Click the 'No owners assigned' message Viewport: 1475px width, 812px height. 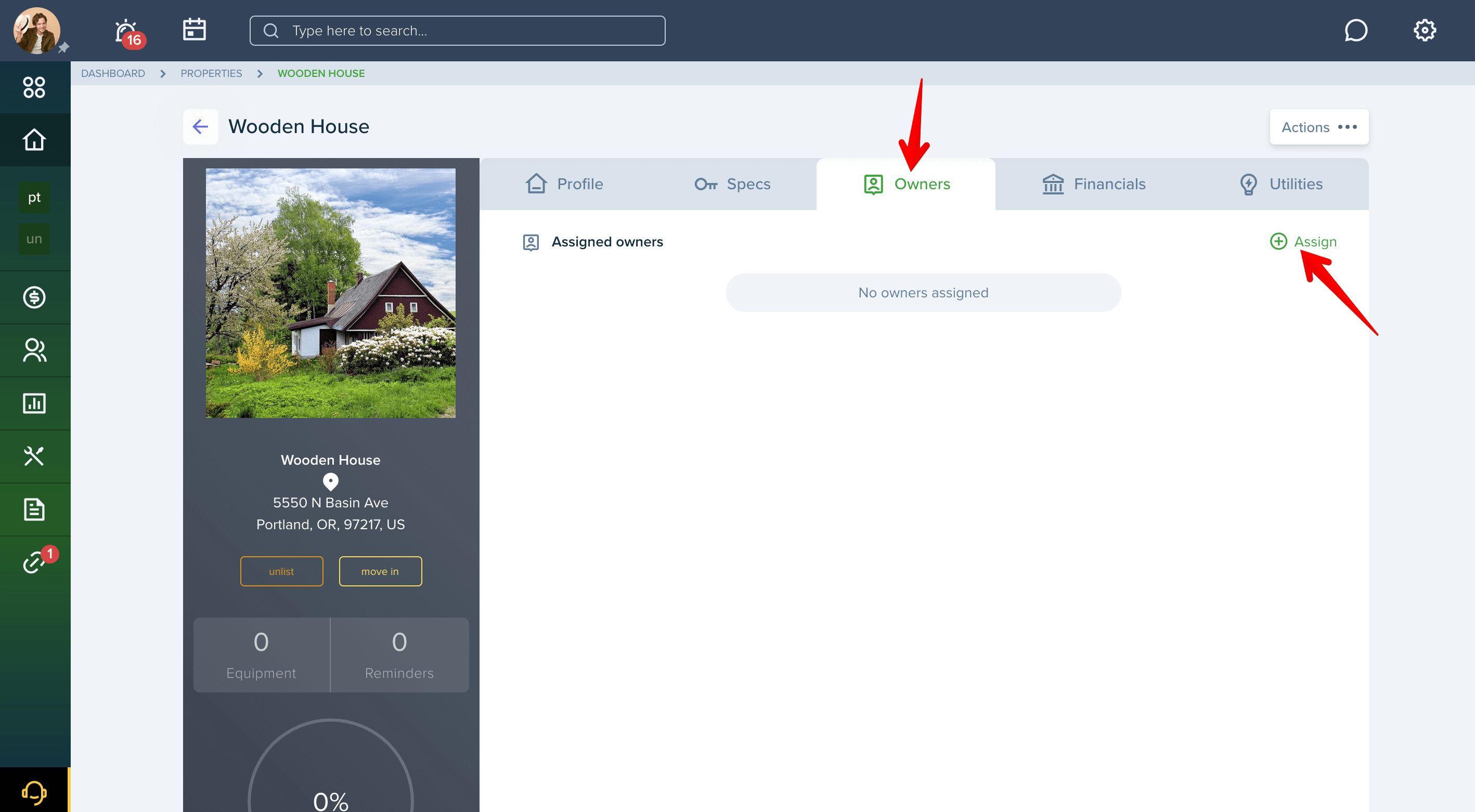pos(923,292)
